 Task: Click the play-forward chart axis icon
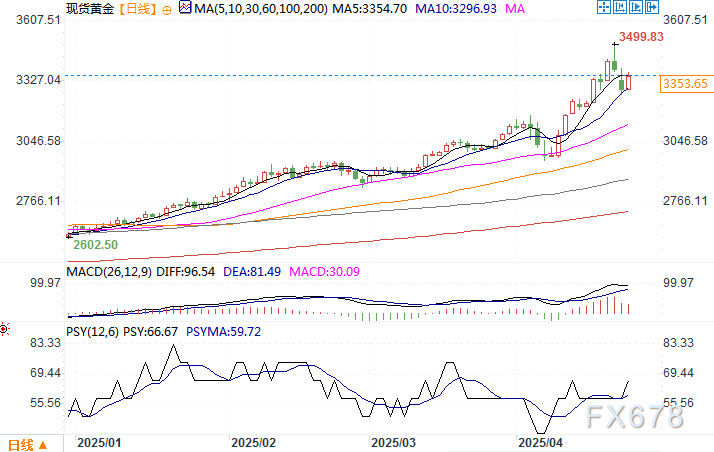[636, 7]
